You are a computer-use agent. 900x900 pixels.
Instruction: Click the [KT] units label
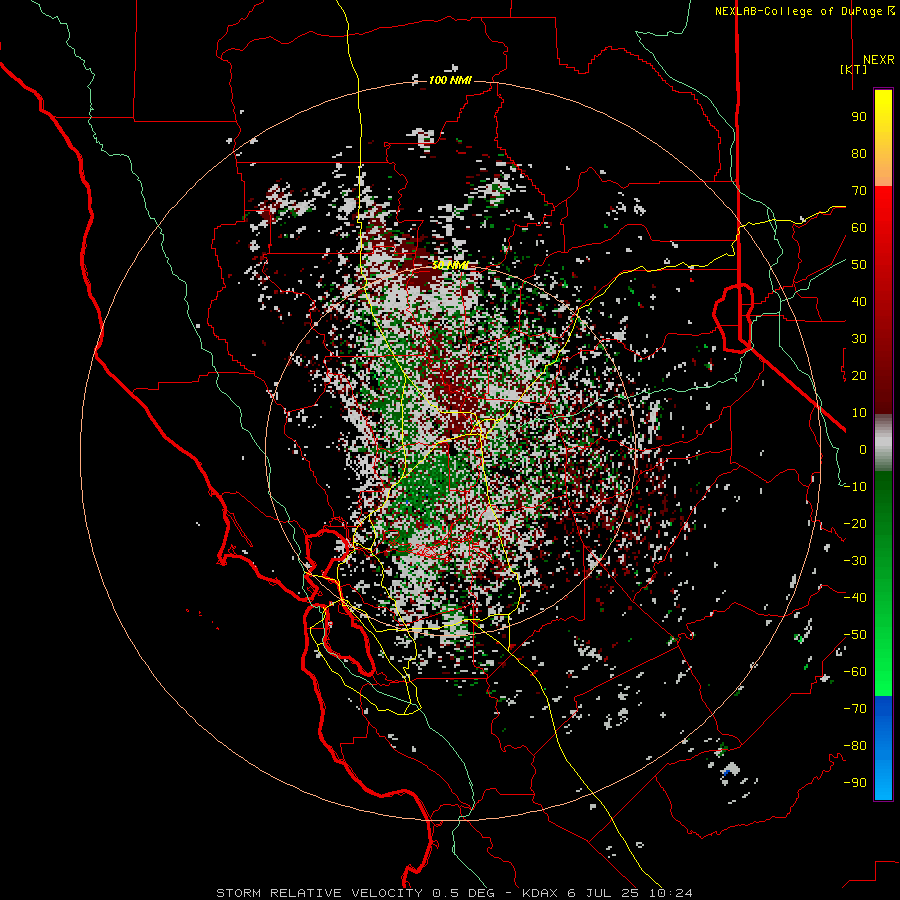(x=854, y=69)
